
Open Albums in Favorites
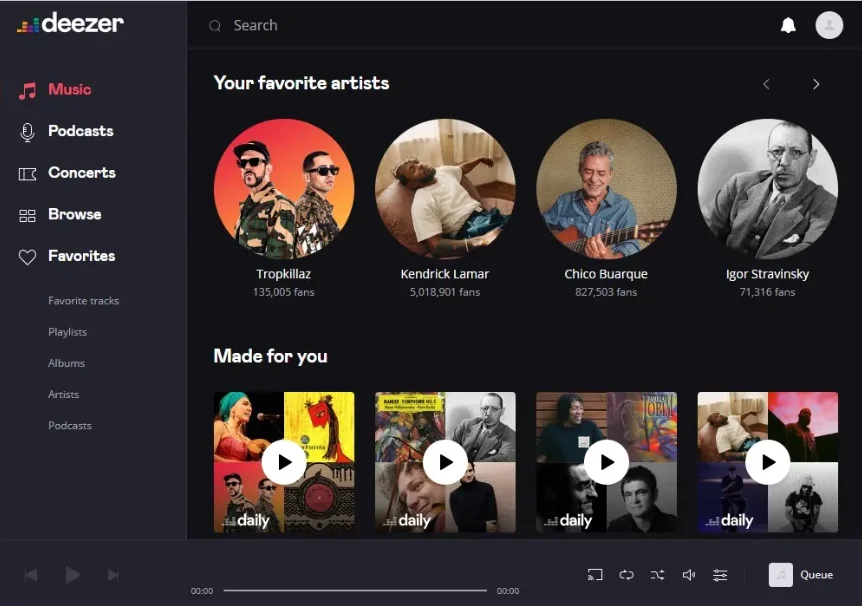[x=67, y=363]
